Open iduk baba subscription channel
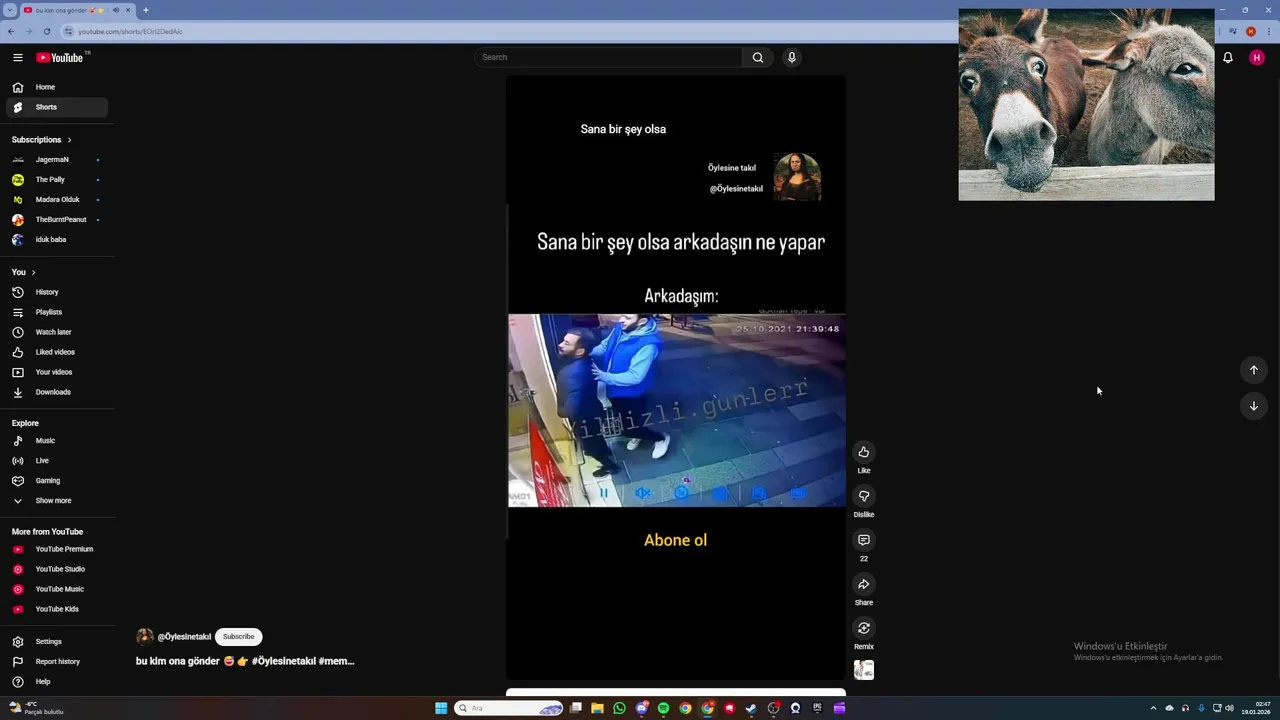Viewport: 1280px width, 720px height. 56,240
